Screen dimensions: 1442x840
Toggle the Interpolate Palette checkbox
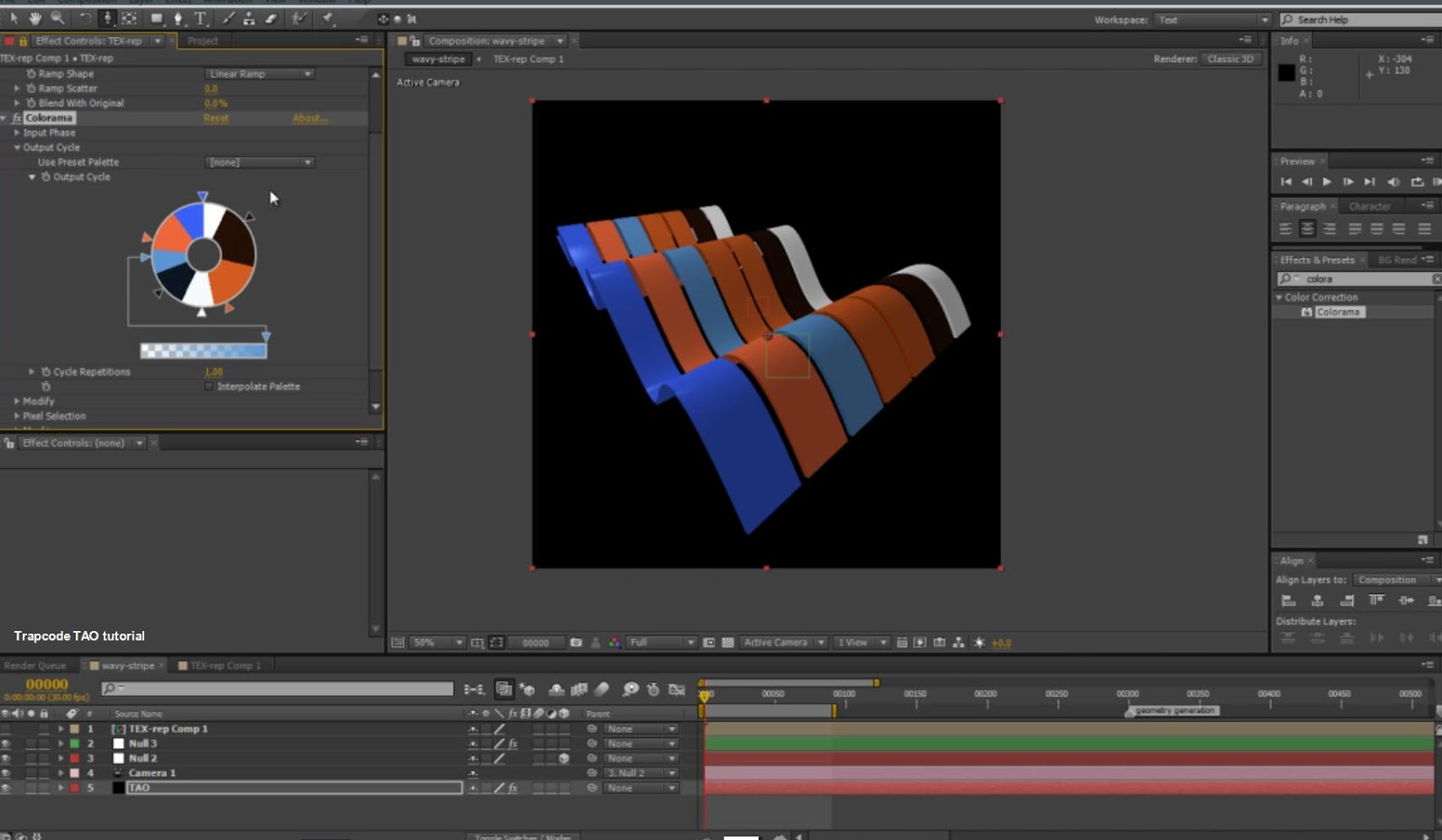click(209, 387)
